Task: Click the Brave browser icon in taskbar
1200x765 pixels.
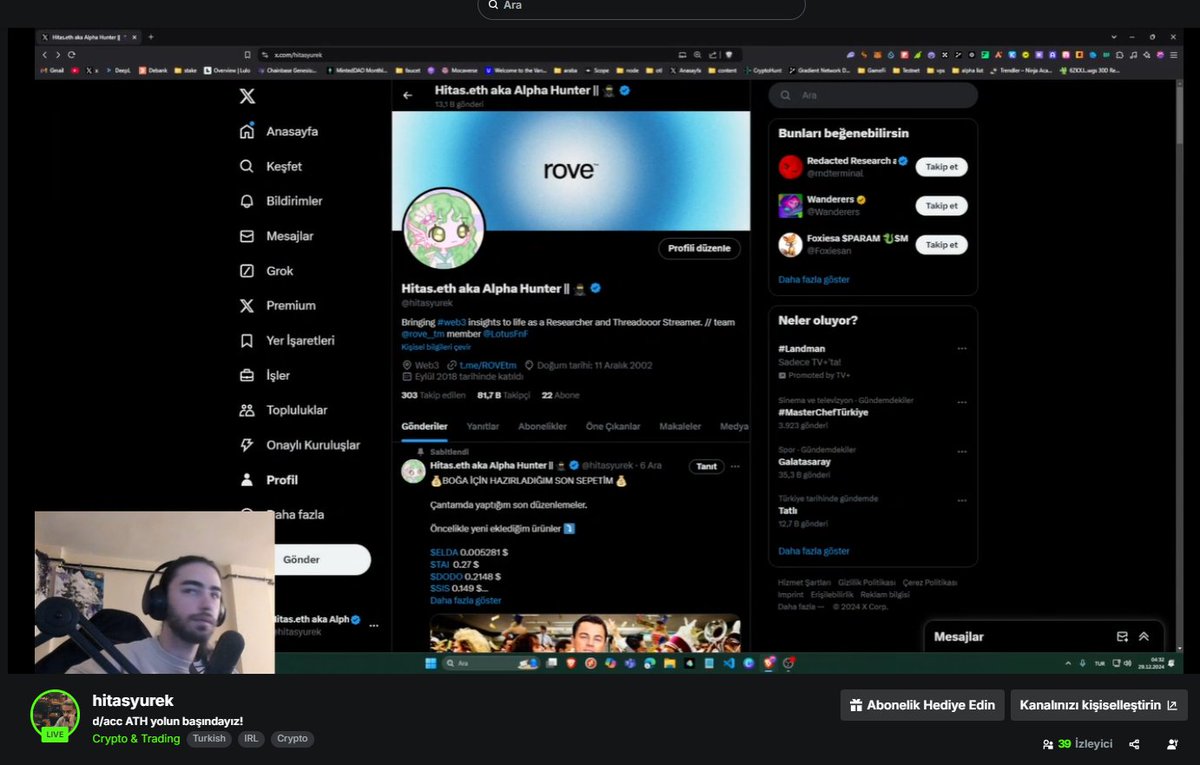Action: point(572,663)
